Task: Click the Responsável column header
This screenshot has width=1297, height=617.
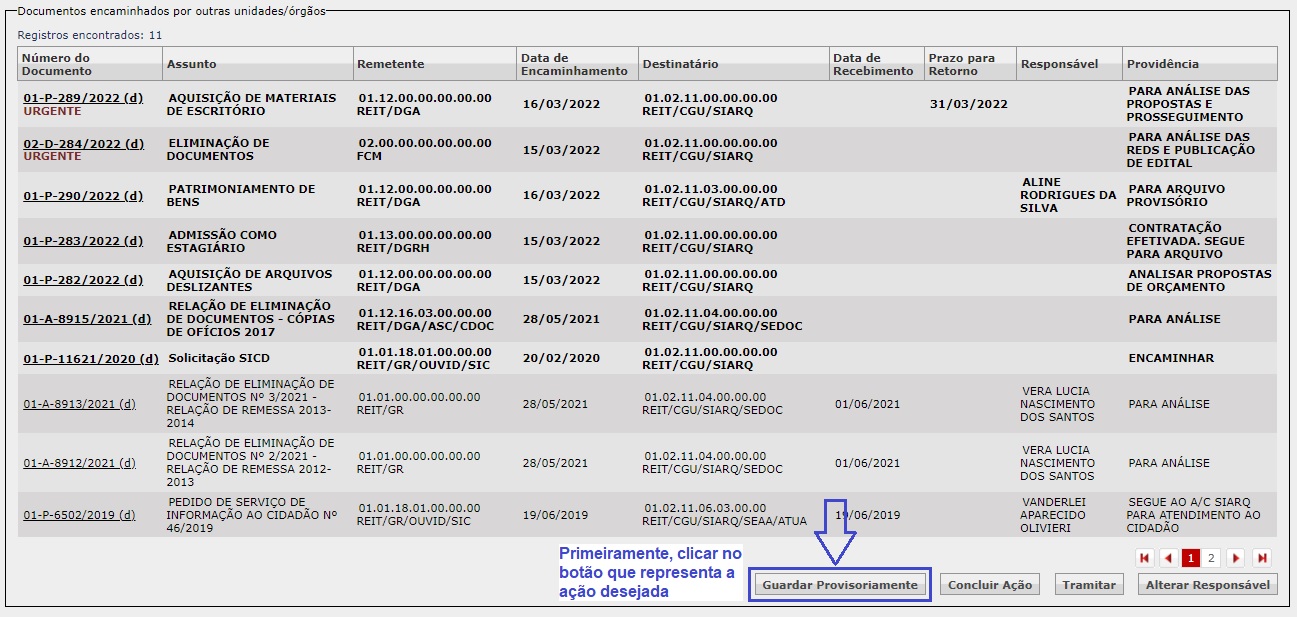Action: click(1069, 64)
